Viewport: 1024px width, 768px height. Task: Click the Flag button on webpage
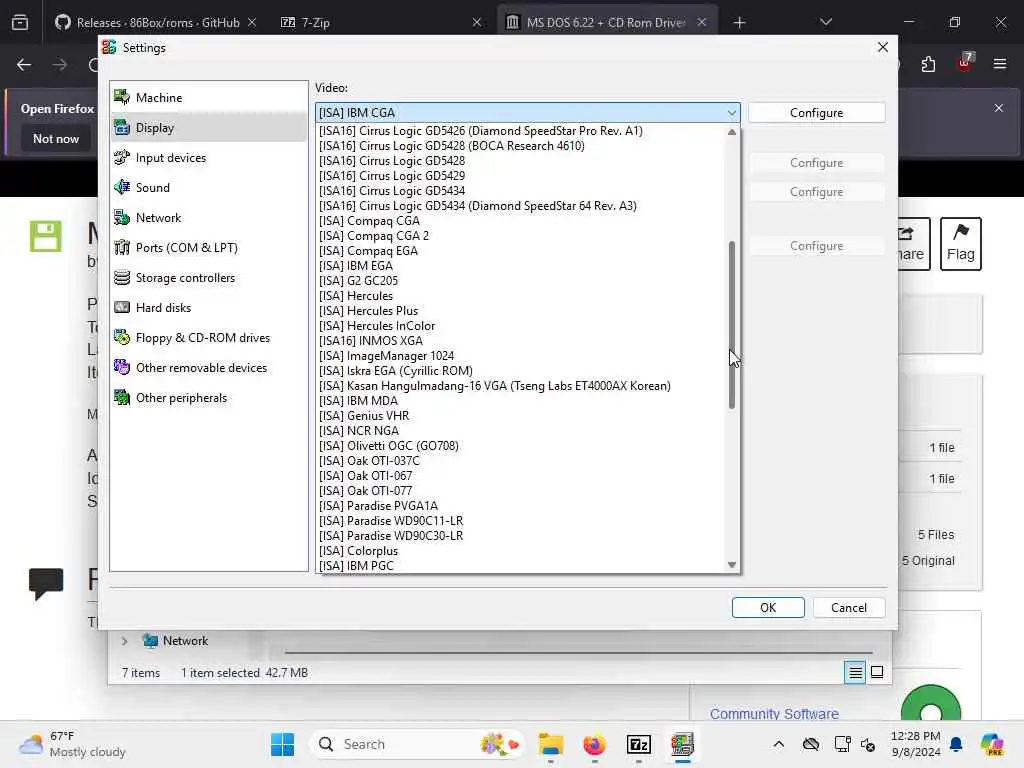coord(960,244)
